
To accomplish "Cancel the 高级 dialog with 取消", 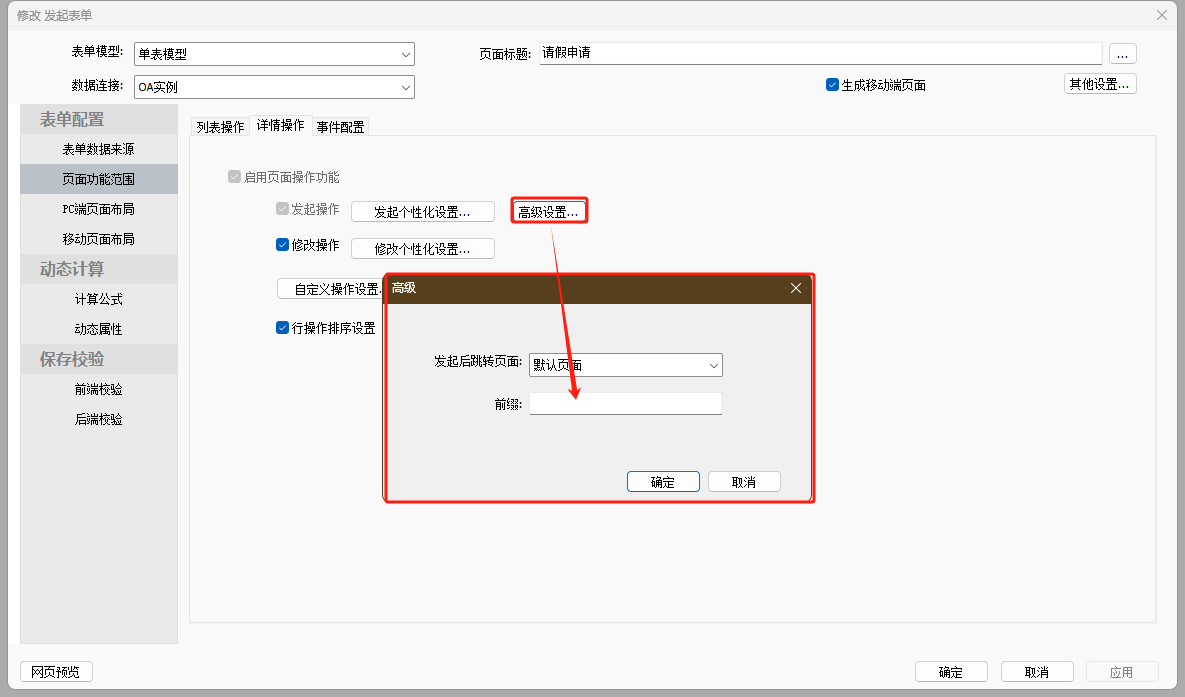I will (743, 482).
